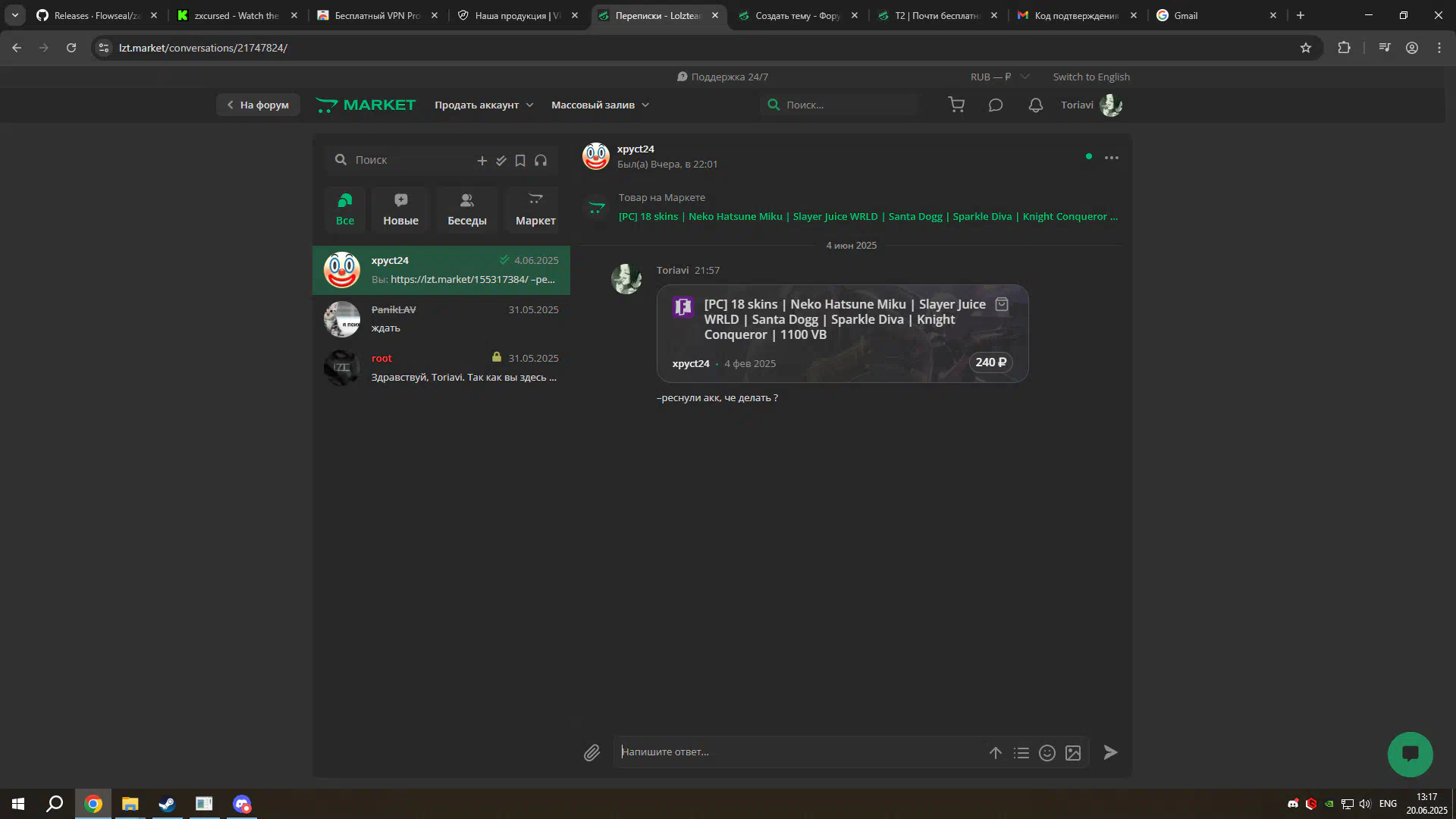Open the messages speech bubble icon
This screenshot has height=819, width=1456.
pos(996,105)
